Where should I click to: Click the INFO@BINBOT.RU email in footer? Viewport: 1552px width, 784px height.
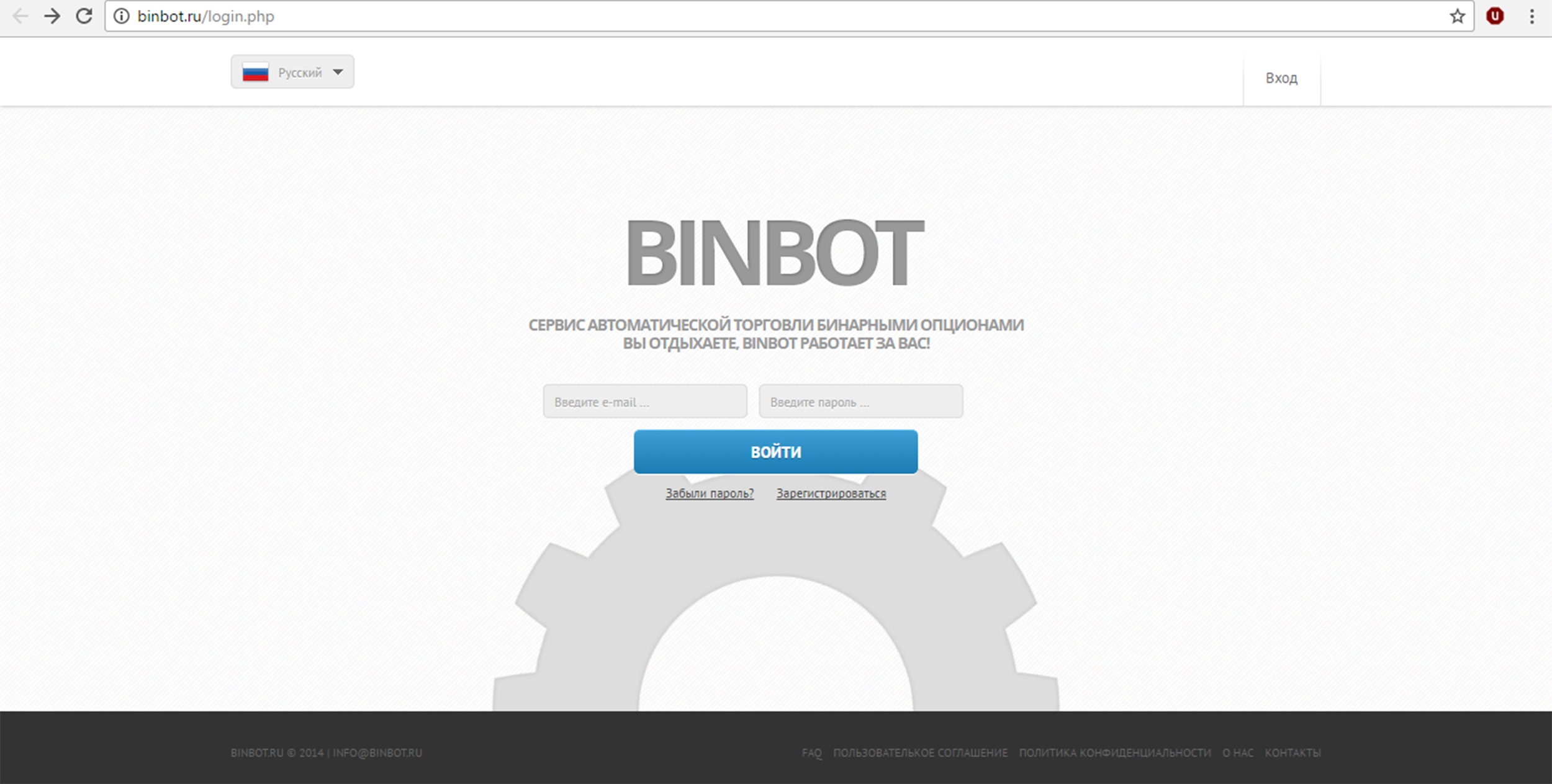click(377, 753)
